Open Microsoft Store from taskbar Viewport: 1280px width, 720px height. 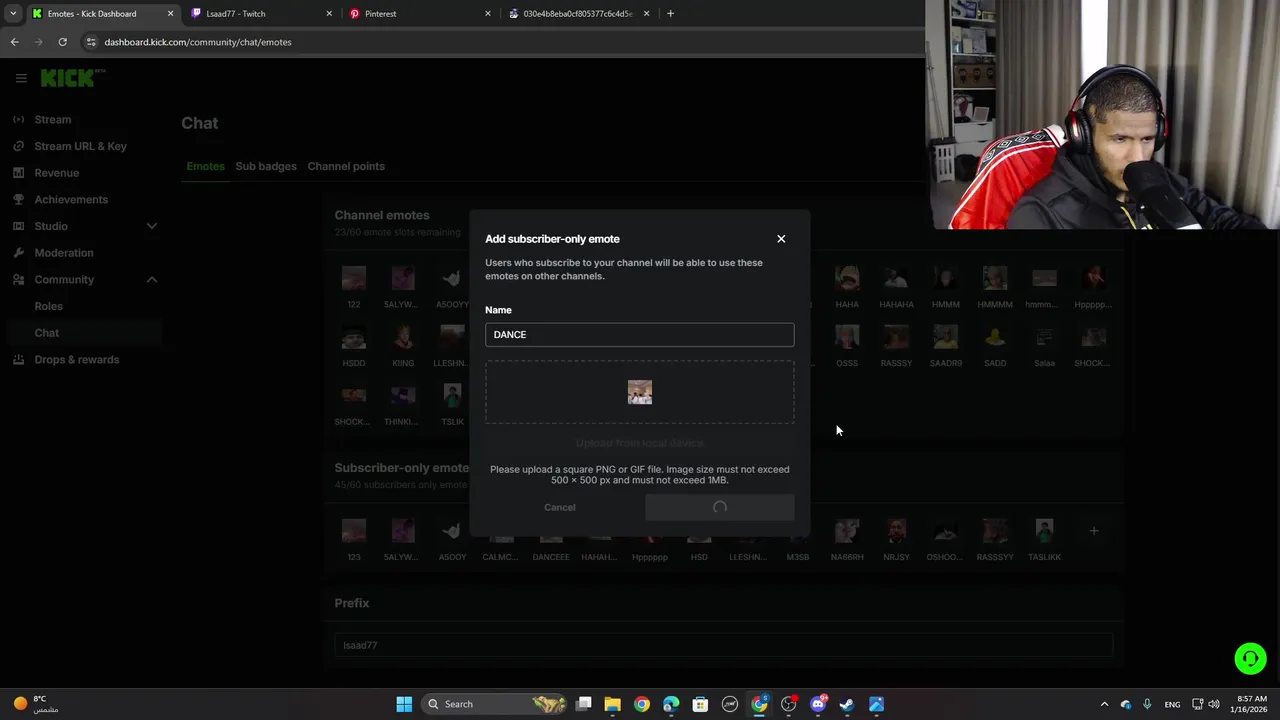tap(700, 704)
